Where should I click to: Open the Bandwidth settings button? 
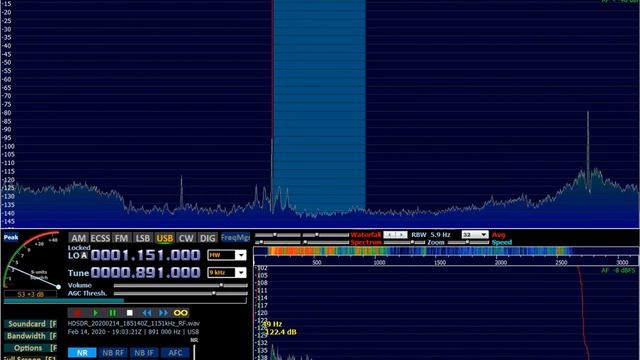(30, 336)
